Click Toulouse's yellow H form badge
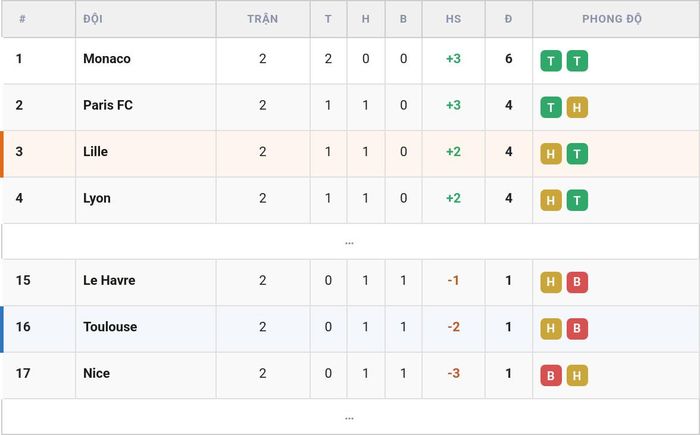Screen dimensions: 700x435 pos(551,329)
